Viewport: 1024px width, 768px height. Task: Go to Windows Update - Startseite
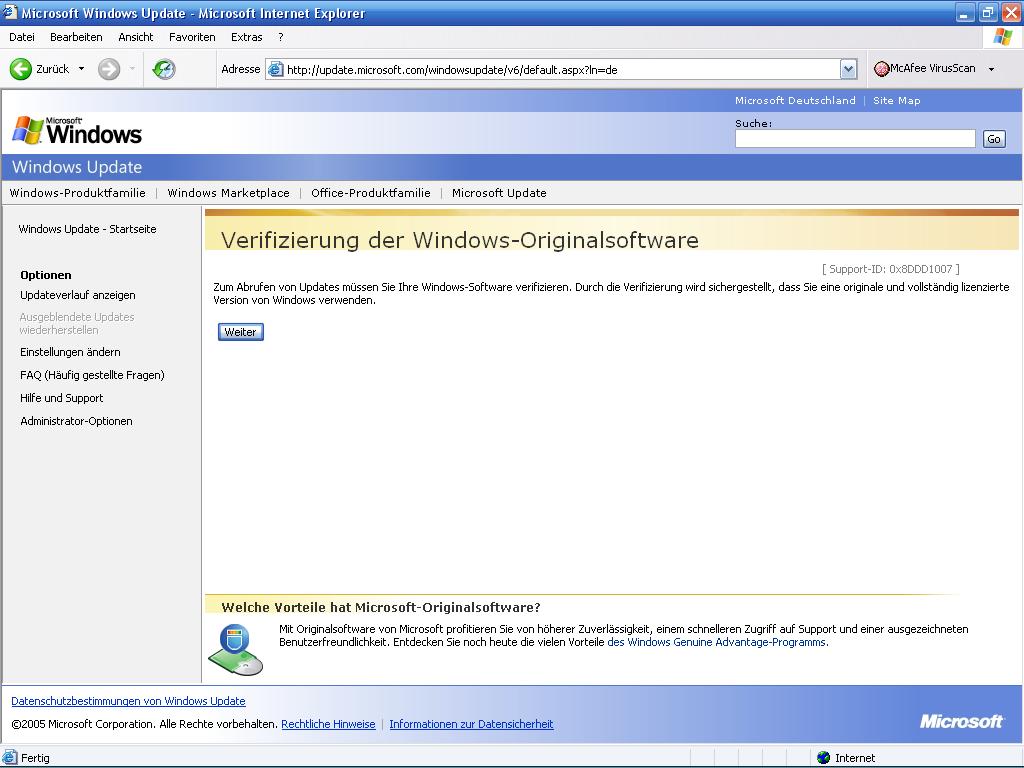click(88, 229)
